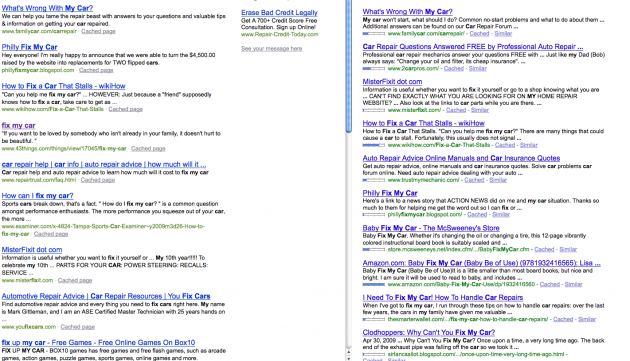Click PageRank bar beside www.2carpros.com
This screenshot has height=361, width=630.
[374, 69]
